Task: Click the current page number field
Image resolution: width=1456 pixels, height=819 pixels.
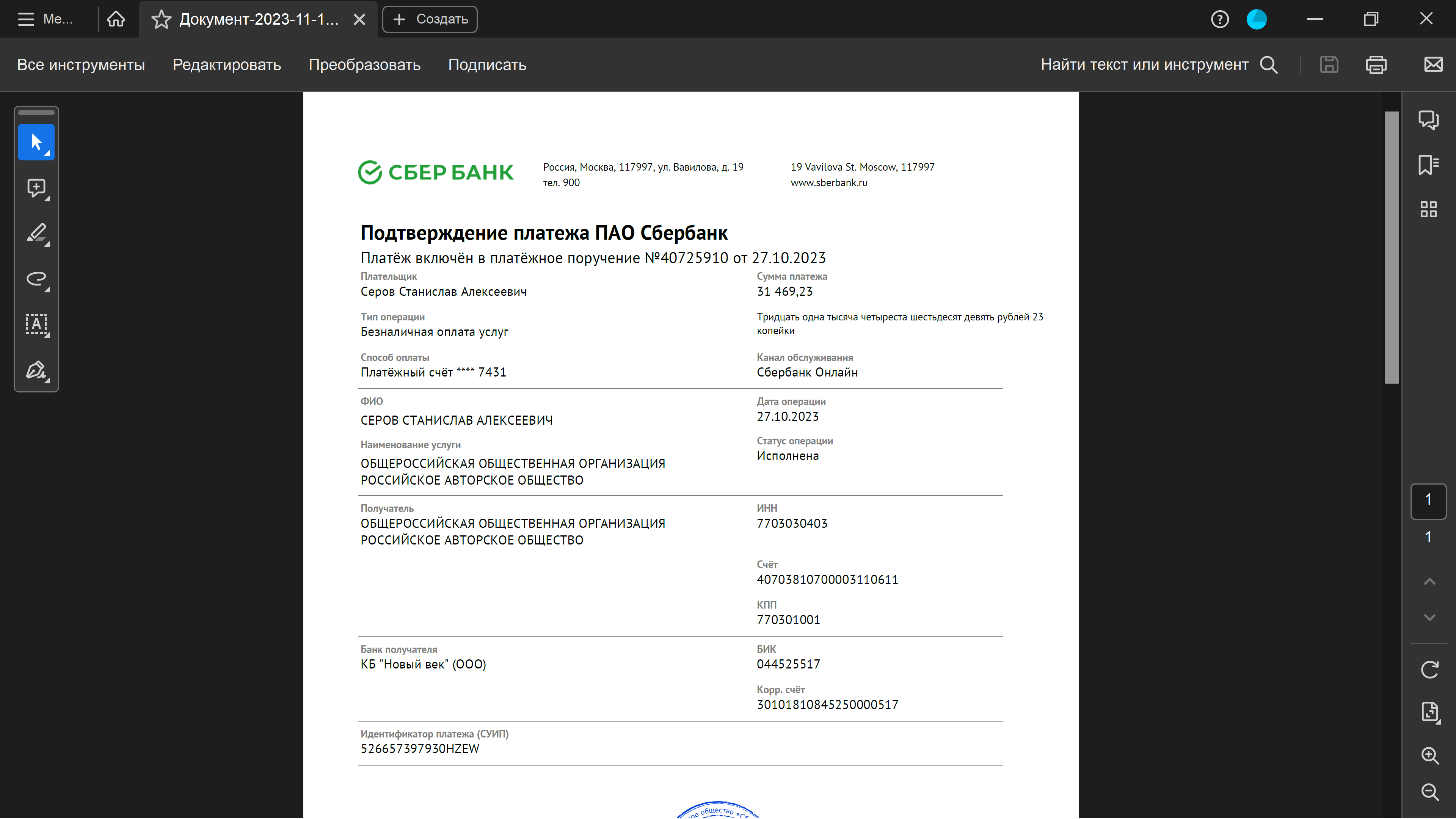Action: click(1428, 500)
